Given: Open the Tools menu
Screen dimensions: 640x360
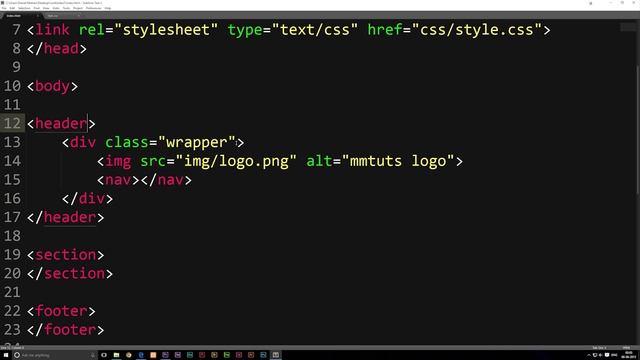Looking at the screenshot, I should click(x=66, y=8).
